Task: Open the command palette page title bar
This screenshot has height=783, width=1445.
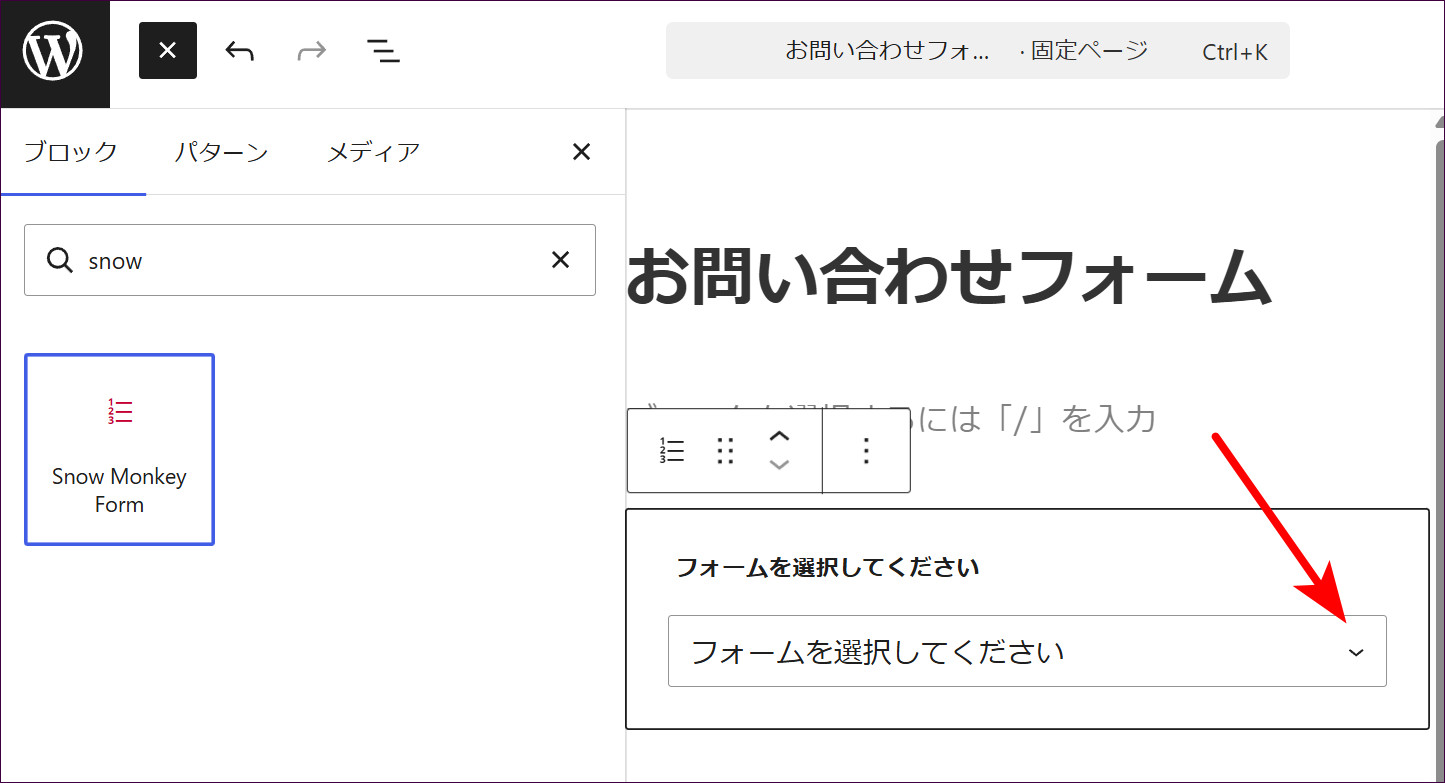Action: [978, 51]
